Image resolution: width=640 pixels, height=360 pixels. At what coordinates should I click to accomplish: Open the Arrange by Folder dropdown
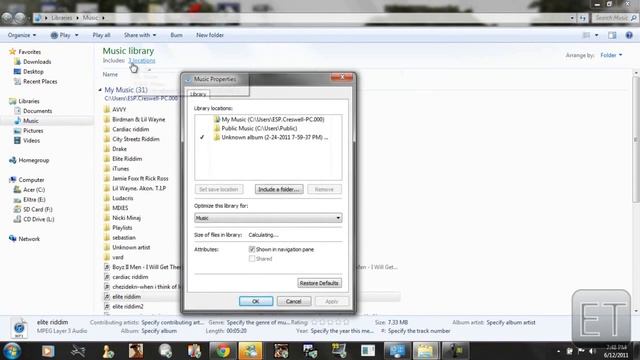611,55
